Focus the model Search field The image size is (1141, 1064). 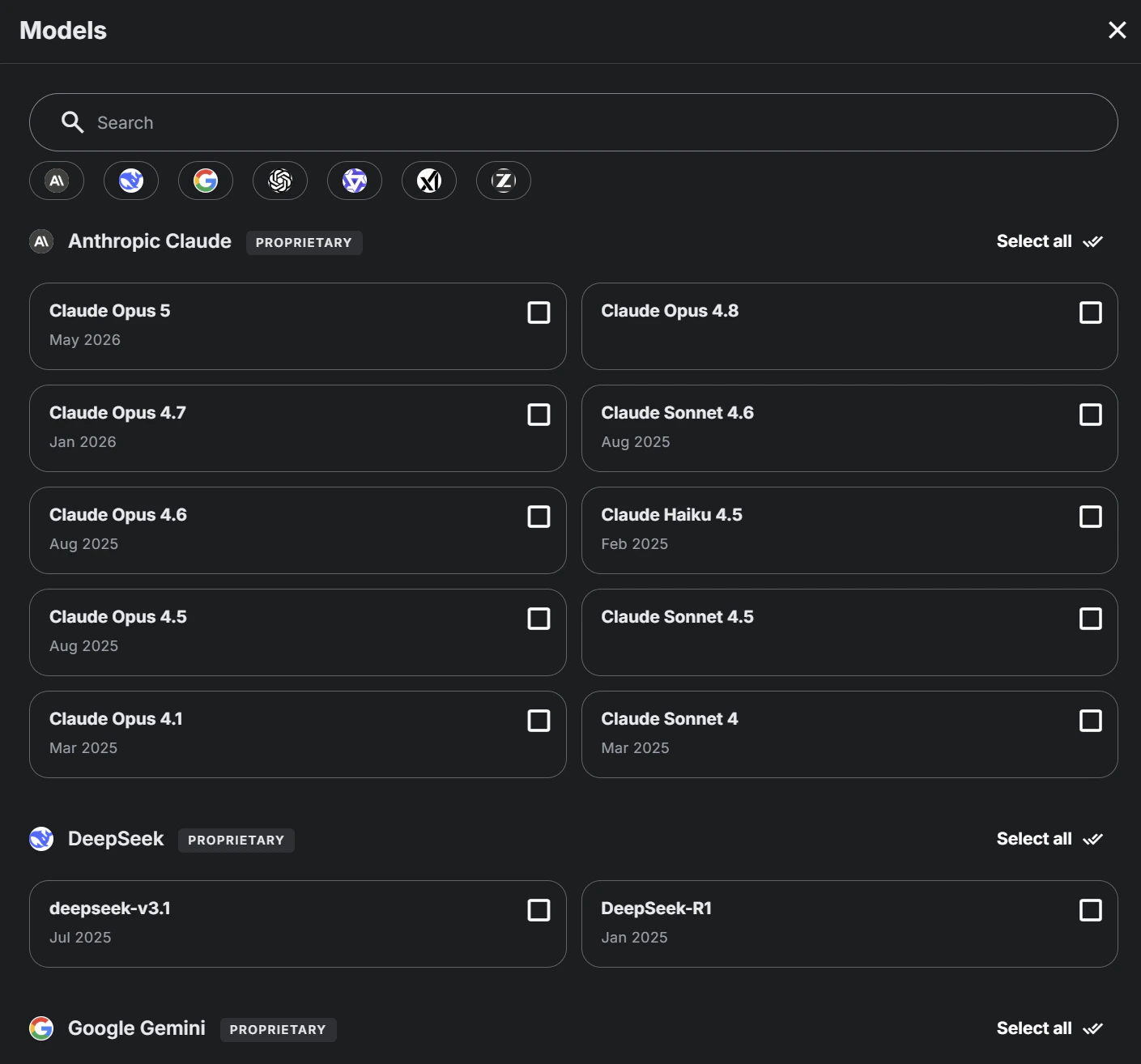tap(573, 122)
